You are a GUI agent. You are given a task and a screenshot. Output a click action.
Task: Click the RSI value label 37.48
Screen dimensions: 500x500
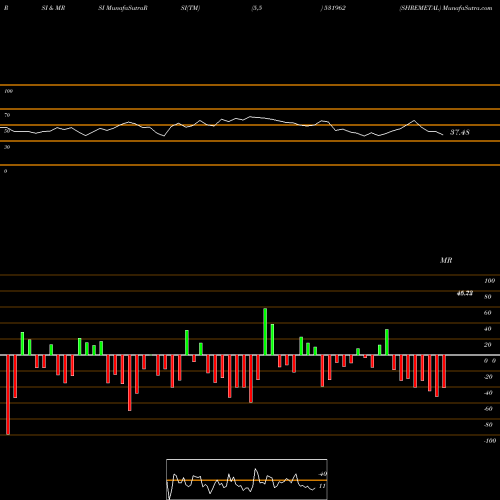click(x=460, y=132)
